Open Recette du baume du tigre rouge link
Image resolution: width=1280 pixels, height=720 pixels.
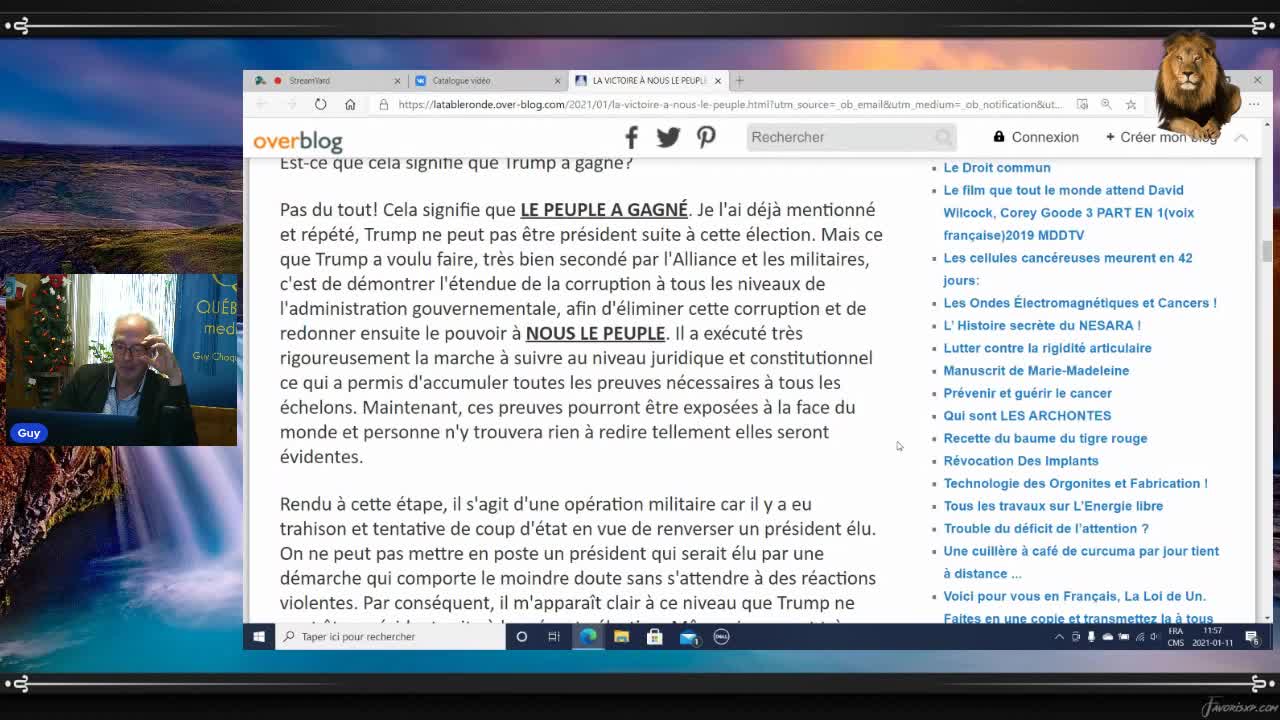click(x=1045, y=438)
